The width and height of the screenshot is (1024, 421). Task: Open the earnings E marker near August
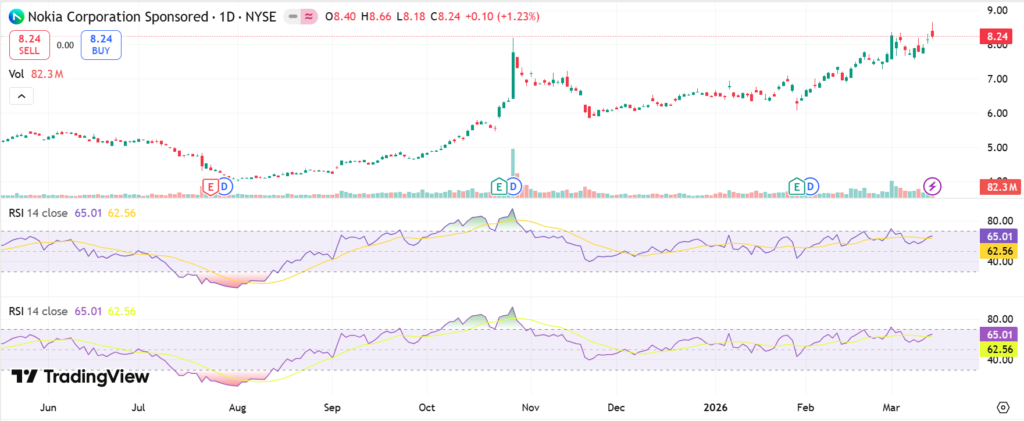tap(210, 186)
